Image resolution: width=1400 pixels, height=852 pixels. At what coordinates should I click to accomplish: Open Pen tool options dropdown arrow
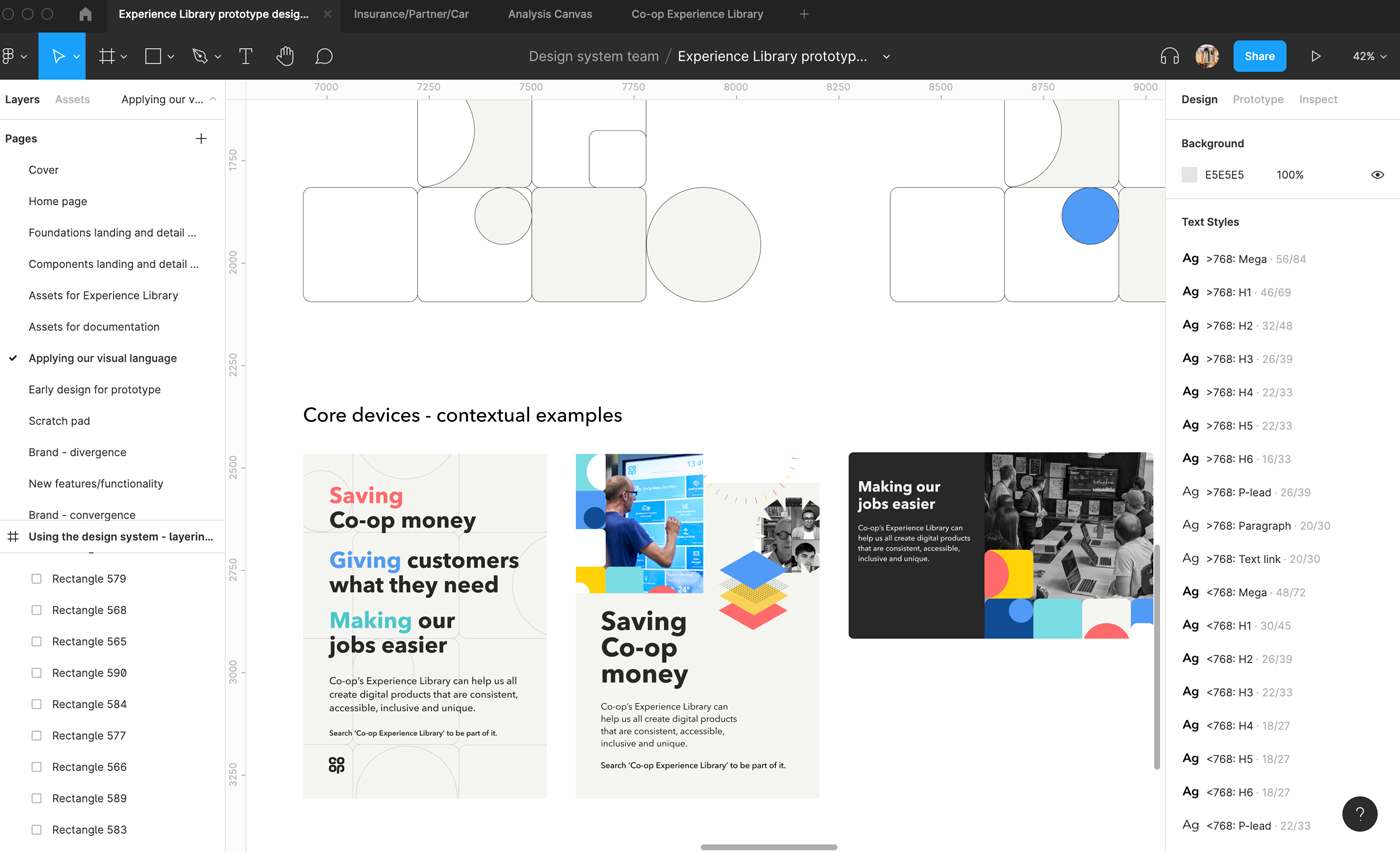pos(218,57)
